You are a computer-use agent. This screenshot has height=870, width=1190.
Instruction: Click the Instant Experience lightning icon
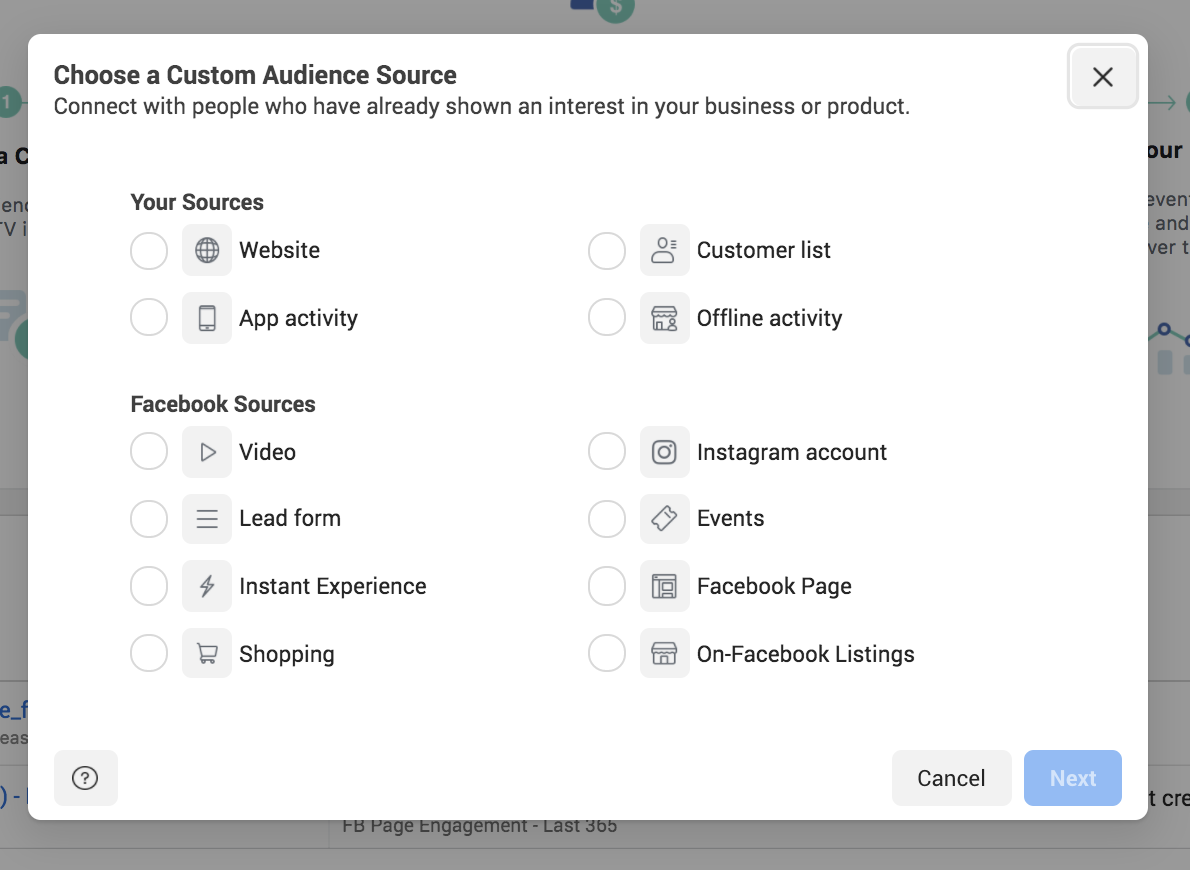click(x=207, y=586)
